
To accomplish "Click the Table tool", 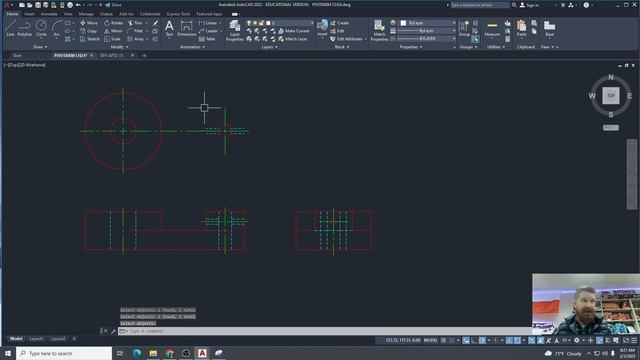I will click(x=207, y=39).
